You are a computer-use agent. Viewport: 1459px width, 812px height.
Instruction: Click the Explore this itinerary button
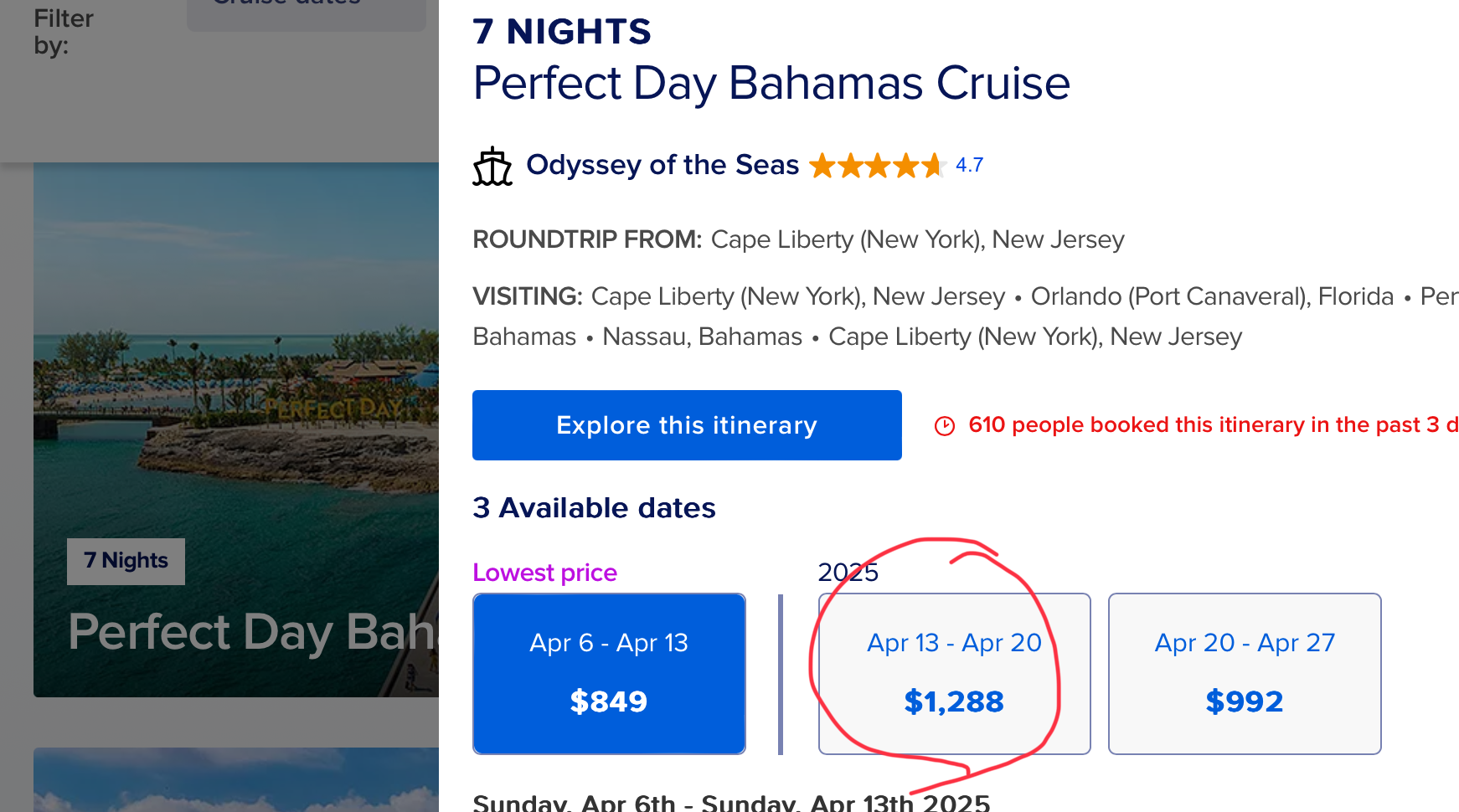click(x=687, y=425)
